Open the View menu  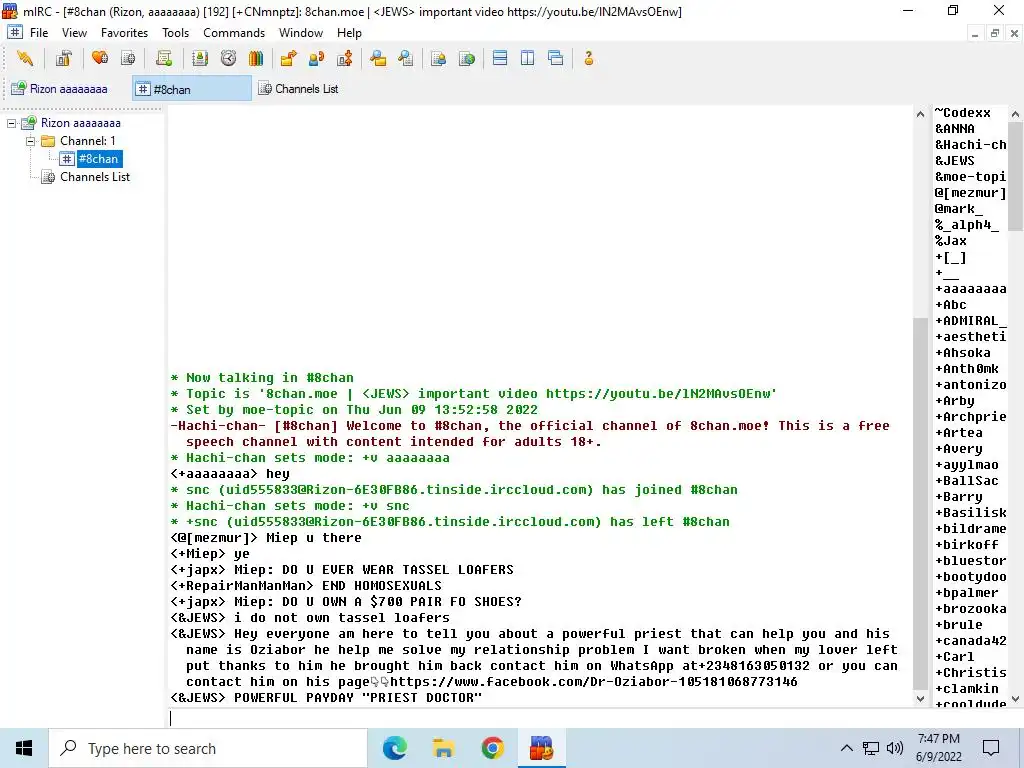[74, 33]
